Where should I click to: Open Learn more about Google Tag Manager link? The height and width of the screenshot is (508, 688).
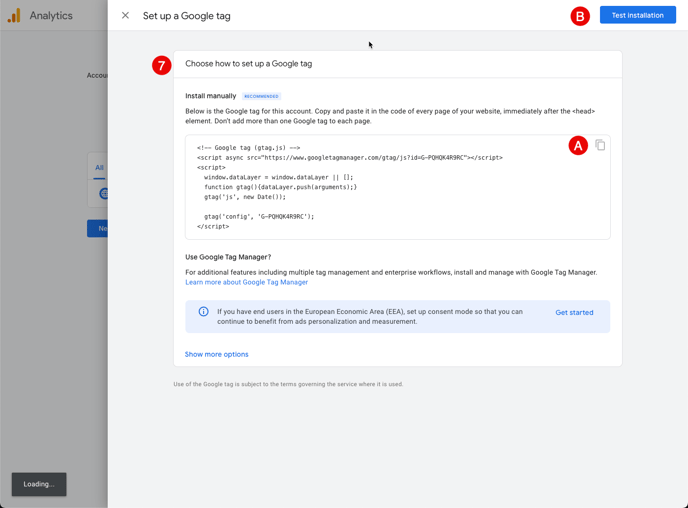(x=246, y=282)
